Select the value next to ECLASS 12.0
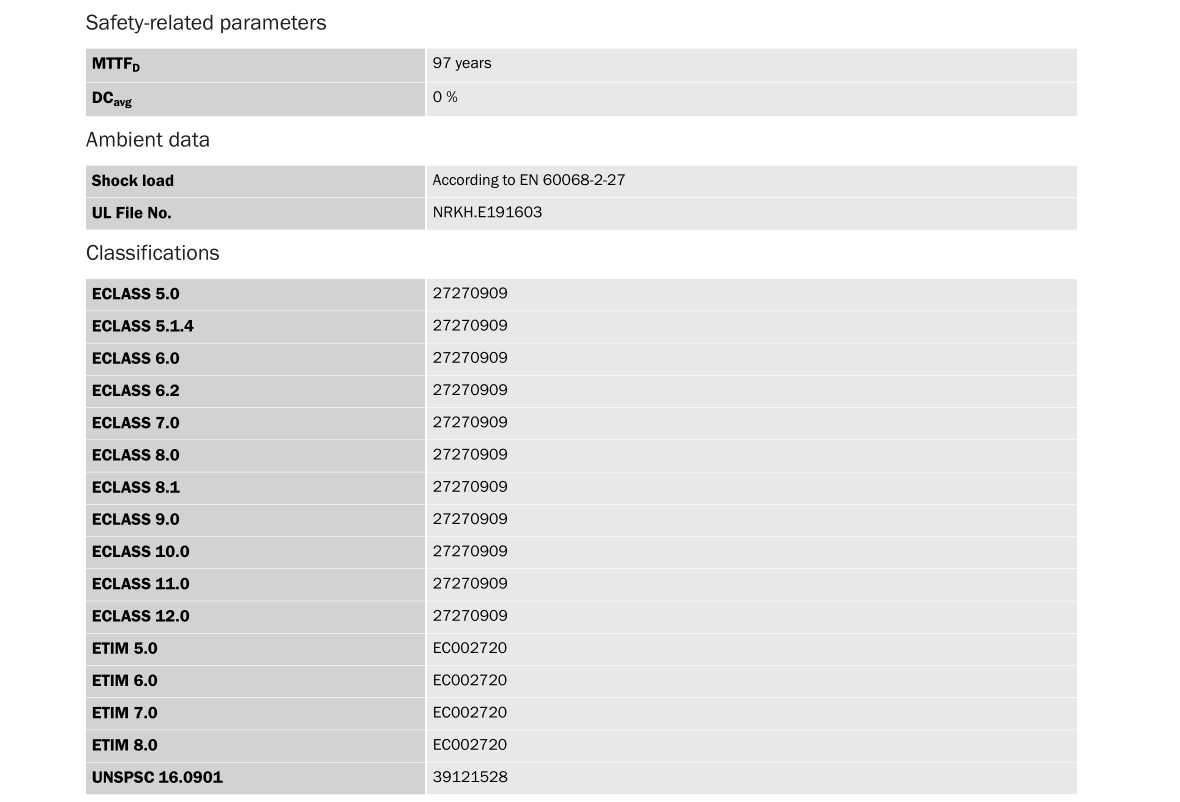 pos(470,615)
